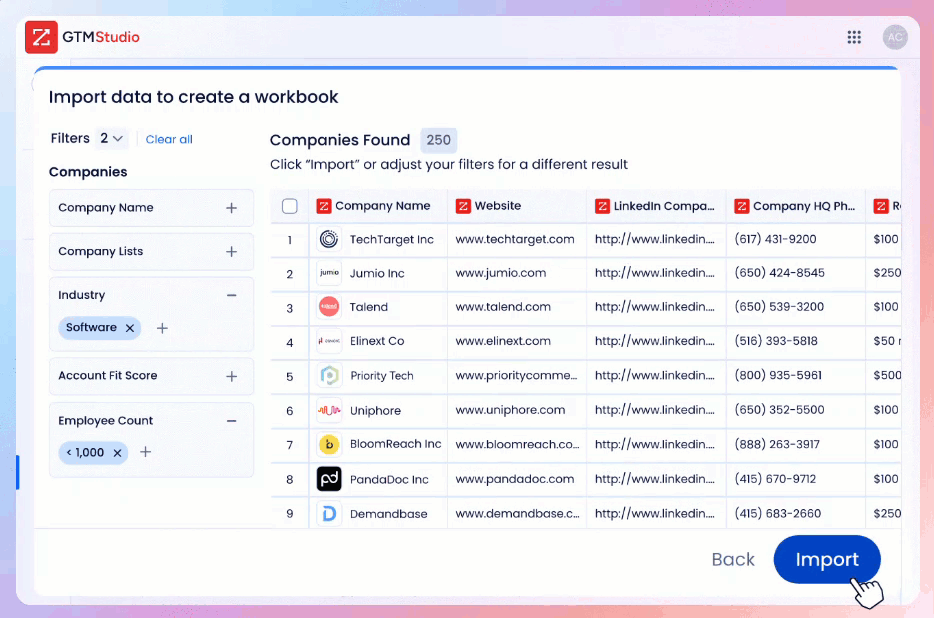Click phone number (516) 393-5818

tap(776, 341)
